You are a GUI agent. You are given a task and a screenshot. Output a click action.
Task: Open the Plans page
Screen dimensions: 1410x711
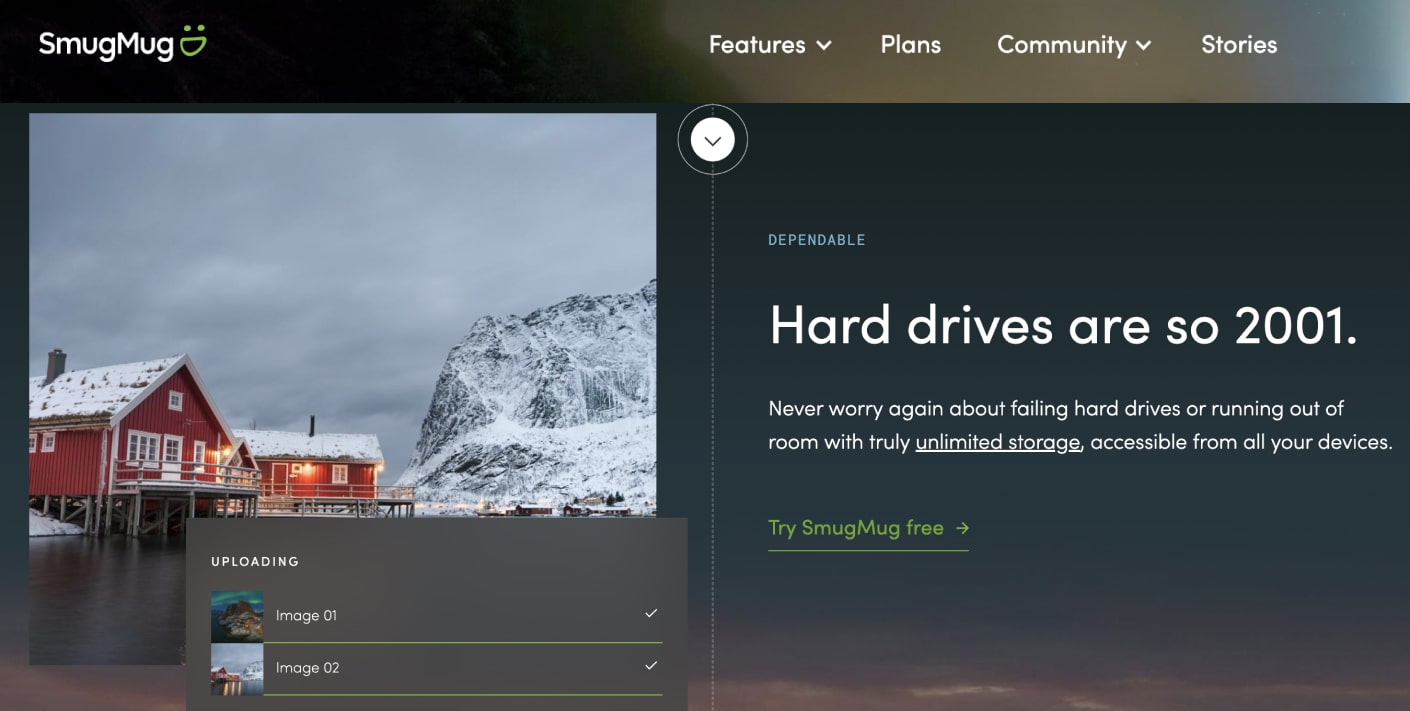click(910, 45)
